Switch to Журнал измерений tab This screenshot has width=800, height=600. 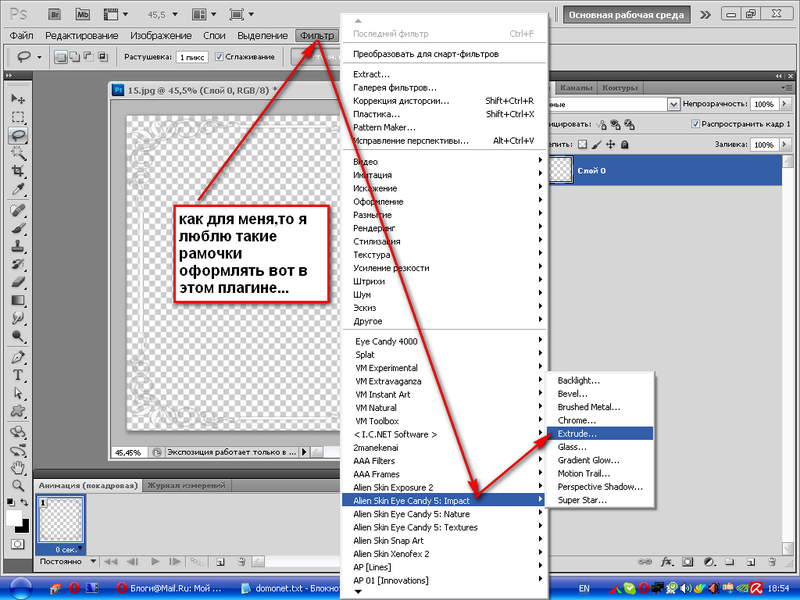186,486
